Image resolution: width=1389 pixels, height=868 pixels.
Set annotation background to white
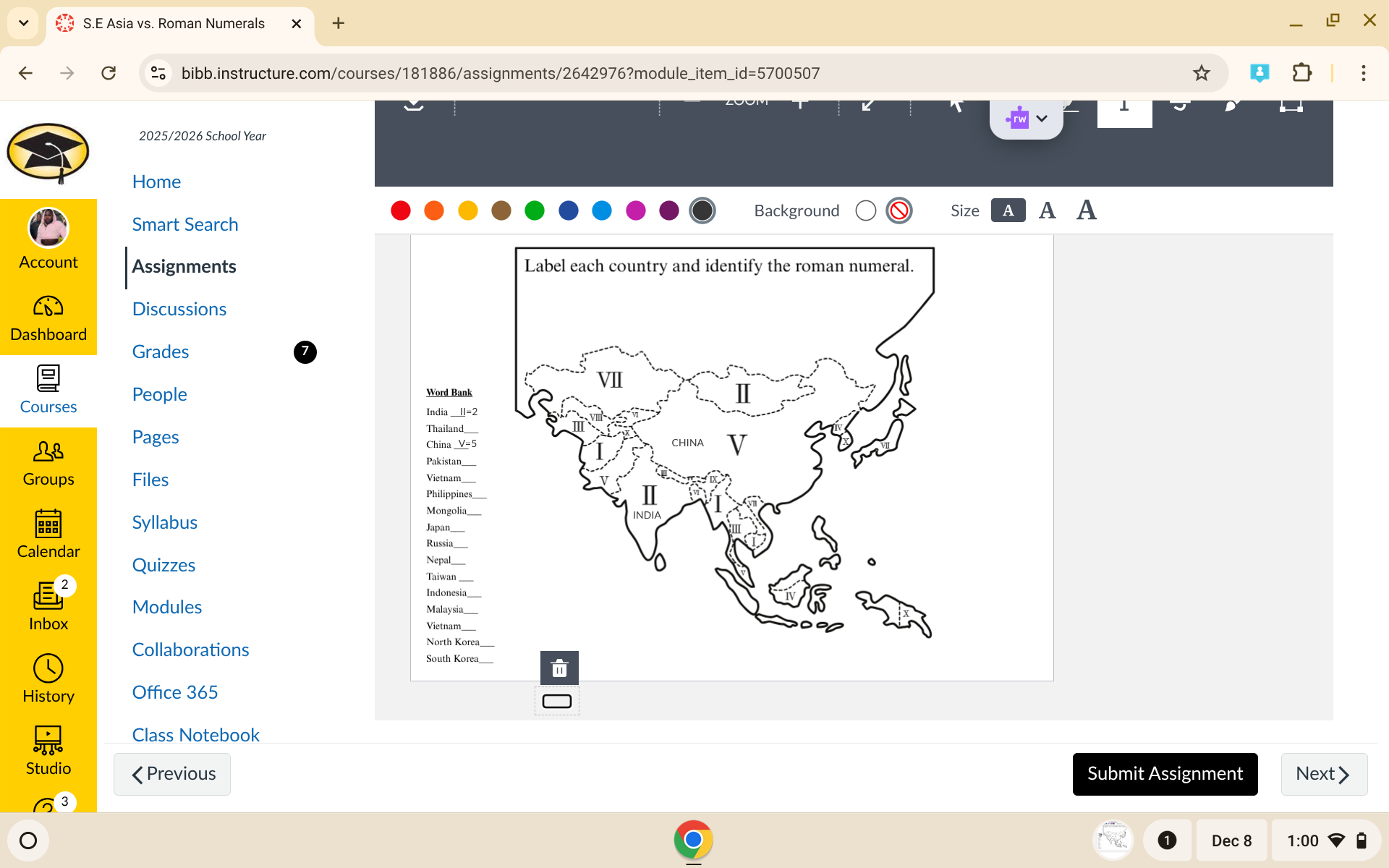865,210
